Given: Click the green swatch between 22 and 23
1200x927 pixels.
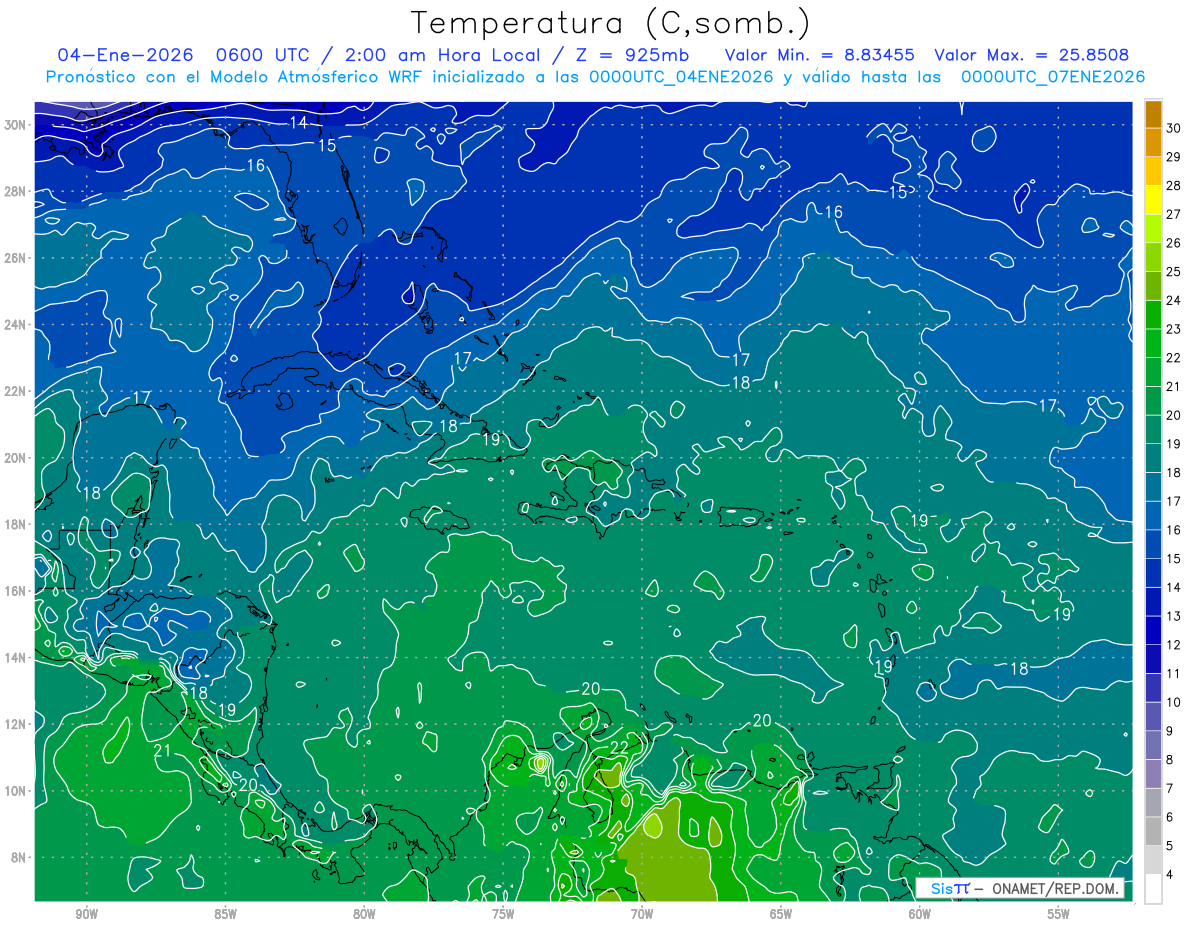Looking at the screenshot, I should click(1153, 343).
